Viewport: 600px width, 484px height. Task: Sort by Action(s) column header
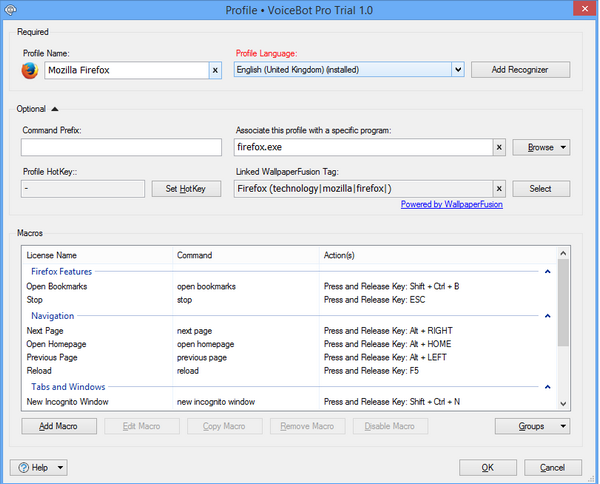(438, 255)
